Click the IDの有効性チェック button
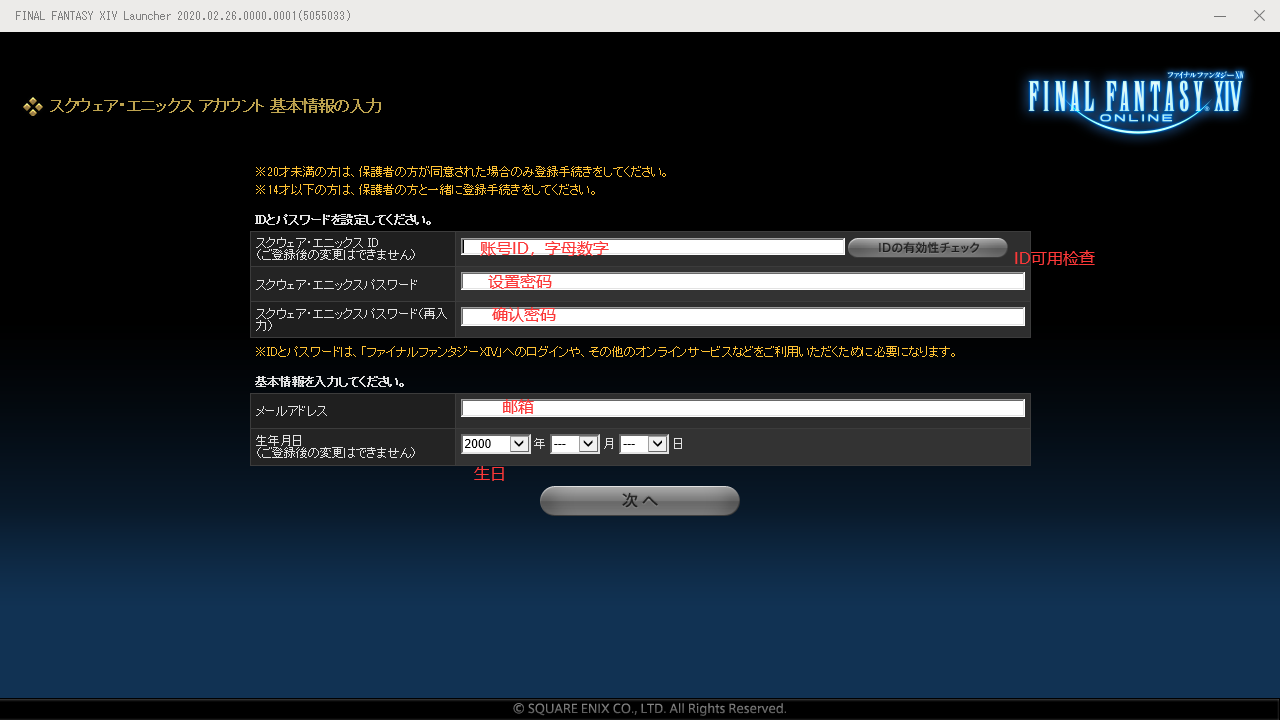The width and height of the screenshot is (1280, 720). [928, 248]
